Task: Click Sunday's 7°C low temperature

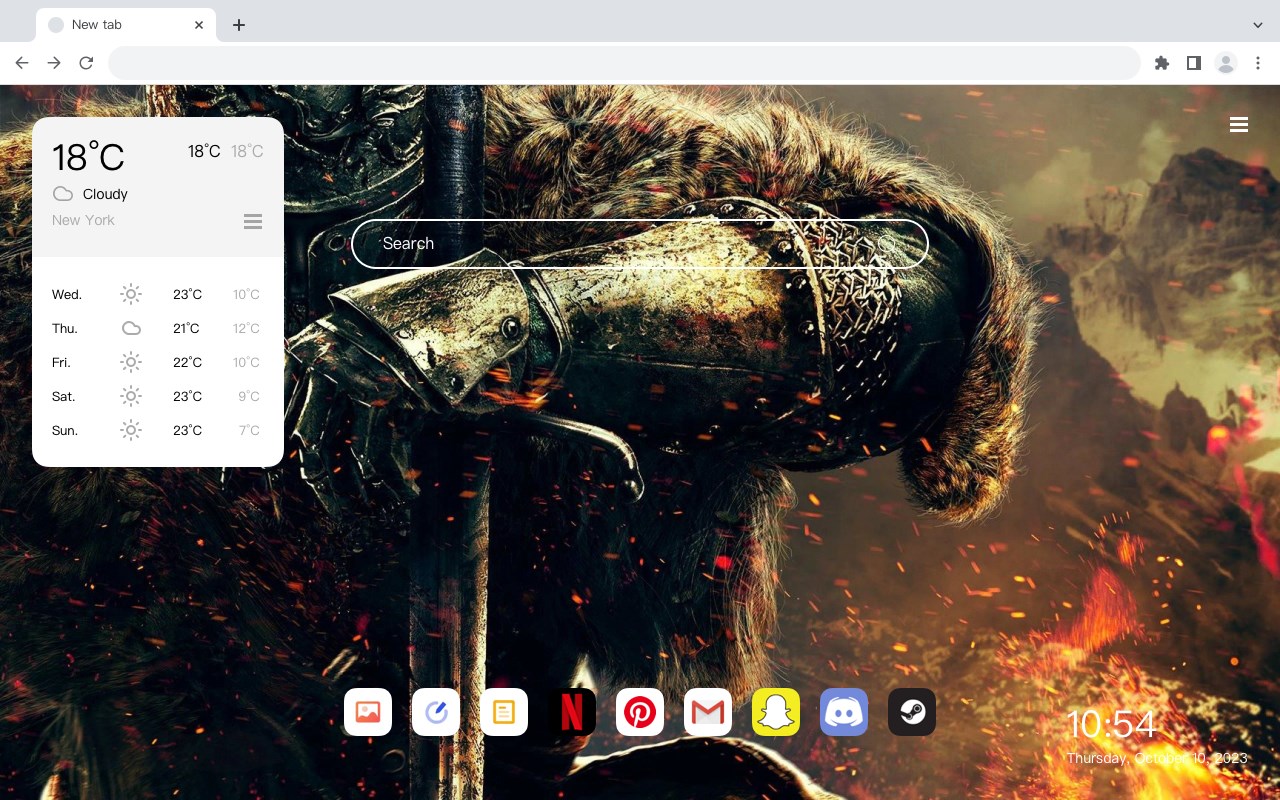Action: pyautogui.click(x=249, y=430)
